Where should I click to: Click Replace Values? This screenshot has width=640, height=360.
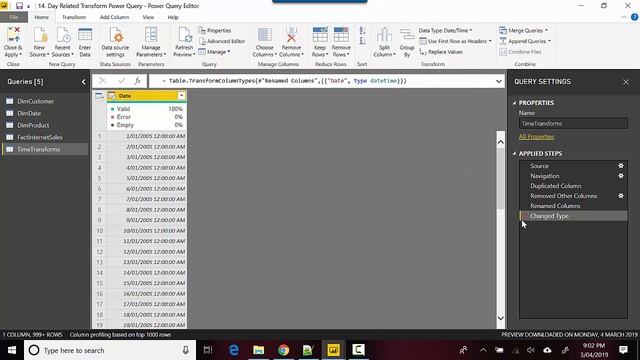tap(441, 52)
